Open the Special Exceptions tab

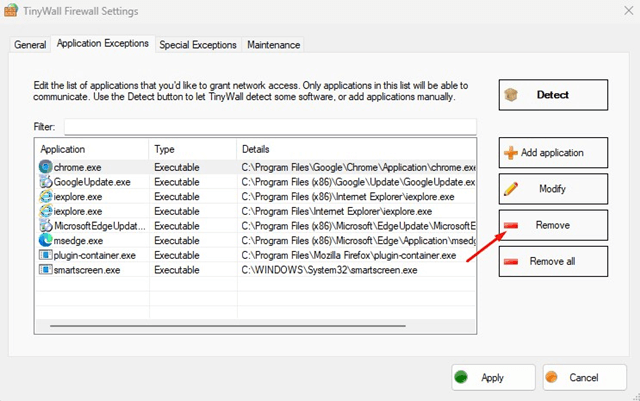[198, 45]
